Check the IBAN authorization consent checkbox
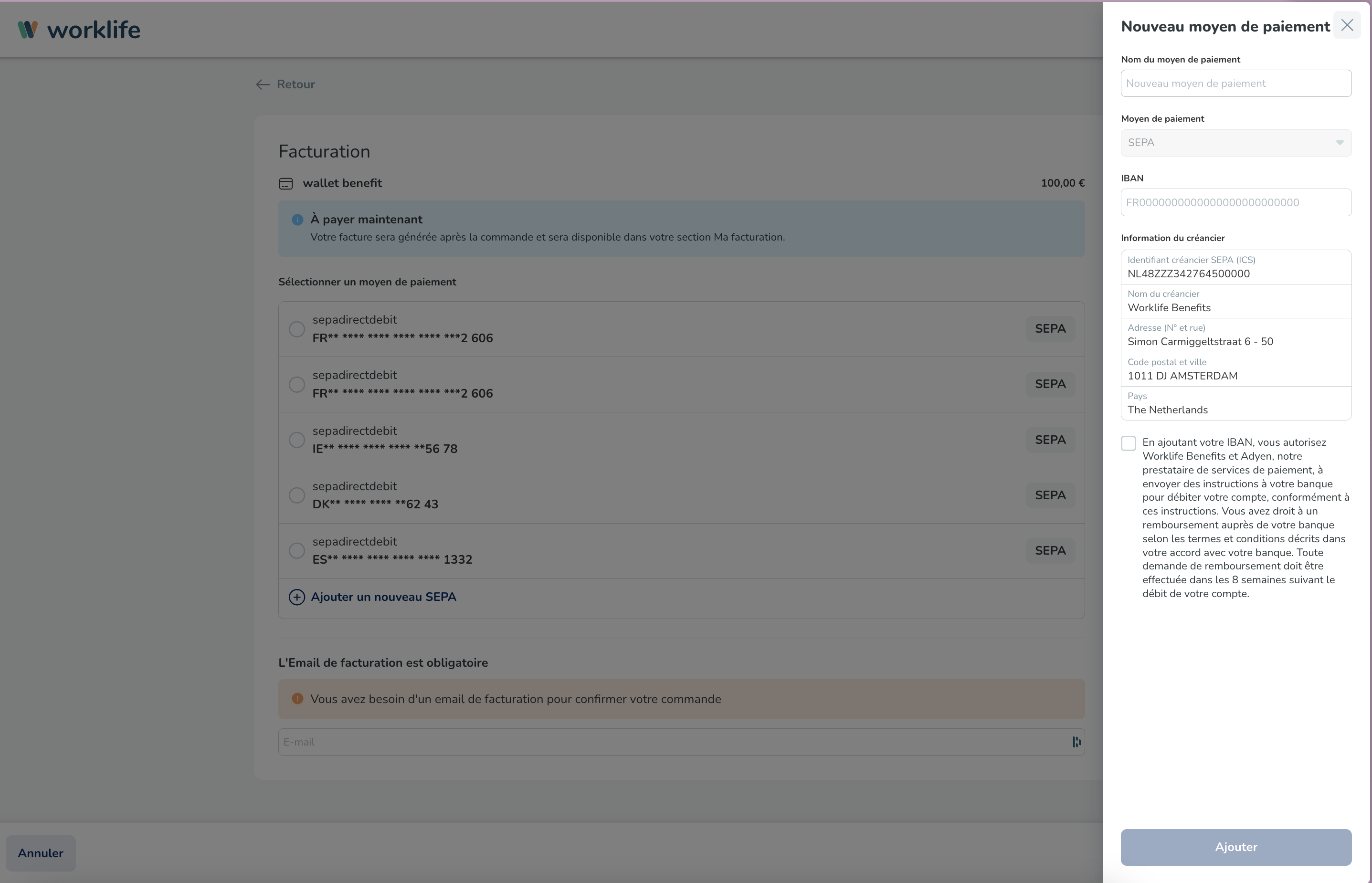 click(x=1129, y=443)
